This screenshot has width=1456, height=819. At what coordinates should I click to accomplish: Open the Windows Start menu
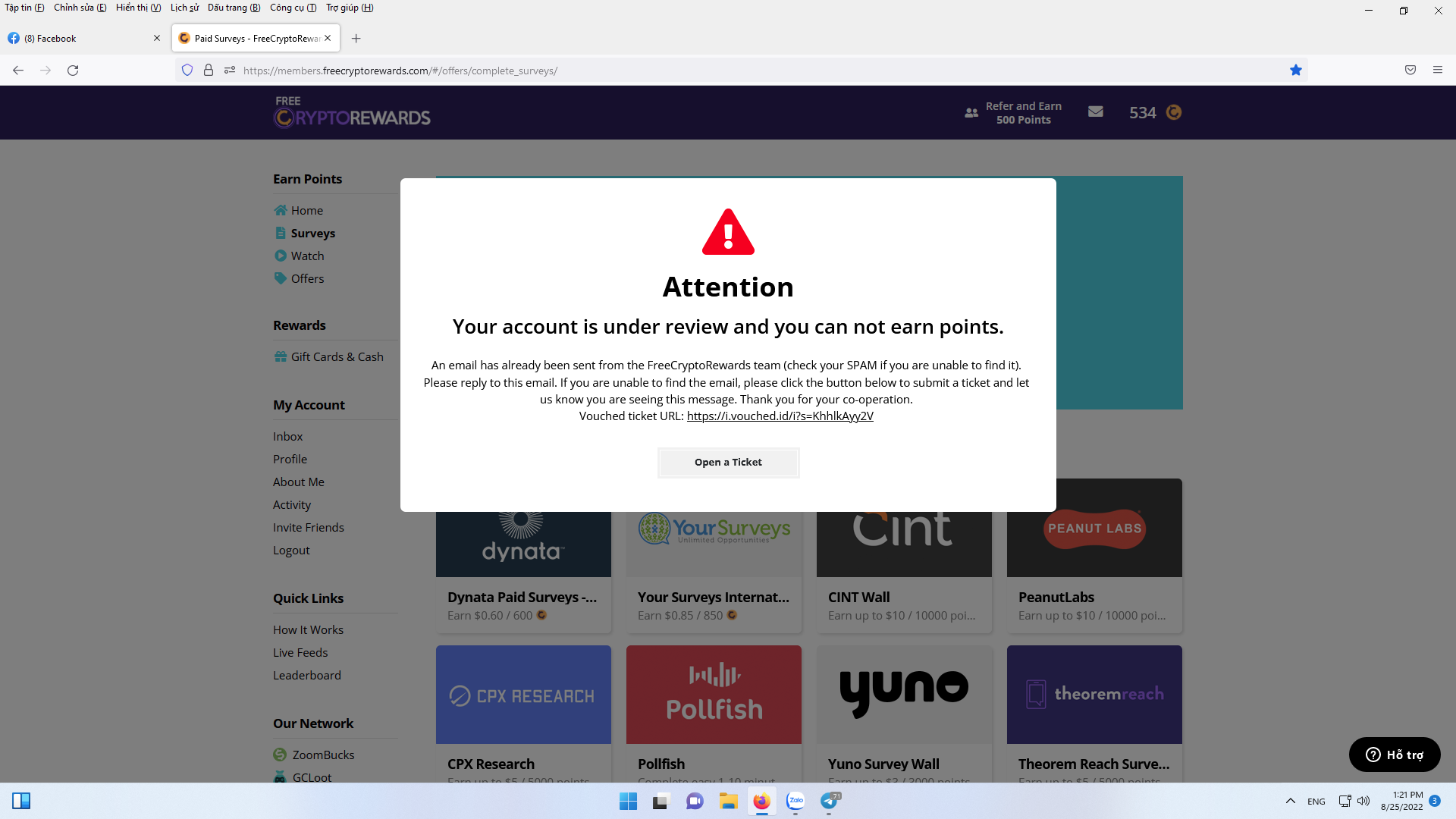(628, 801)
